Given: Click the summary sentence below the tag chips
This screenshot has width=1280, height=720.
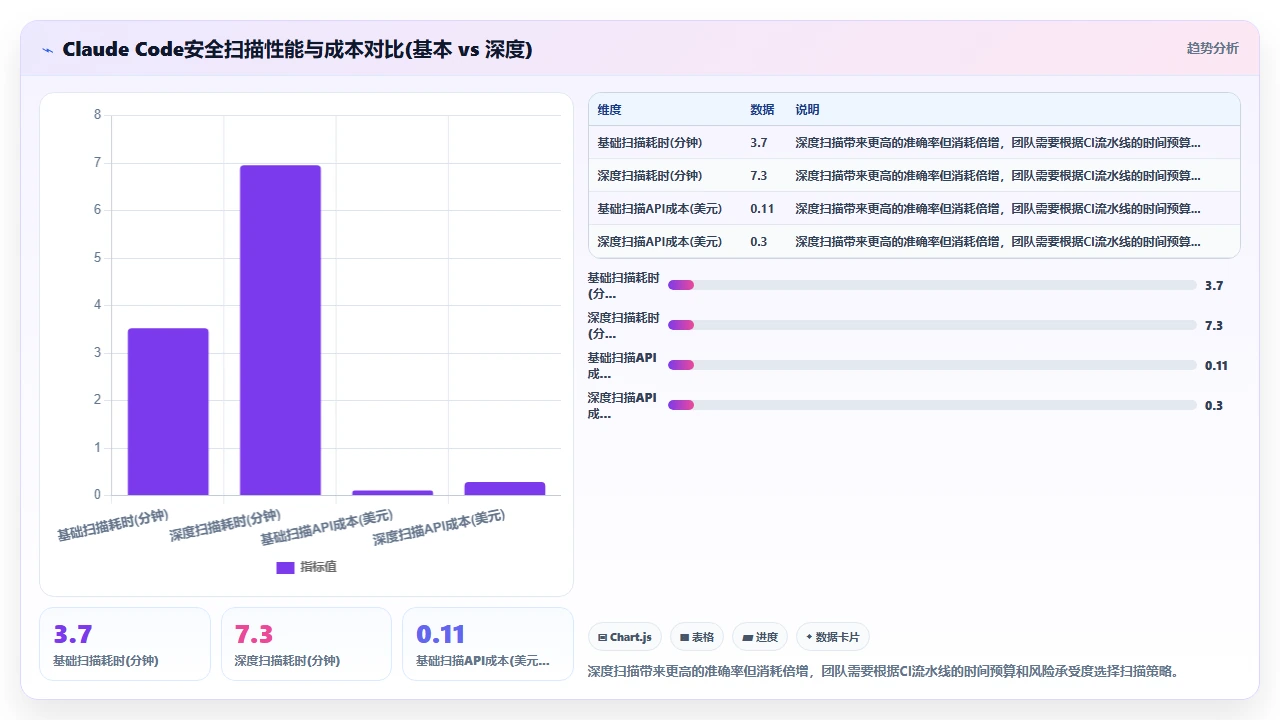Looking at the screenshot, I should click(885, 671).
